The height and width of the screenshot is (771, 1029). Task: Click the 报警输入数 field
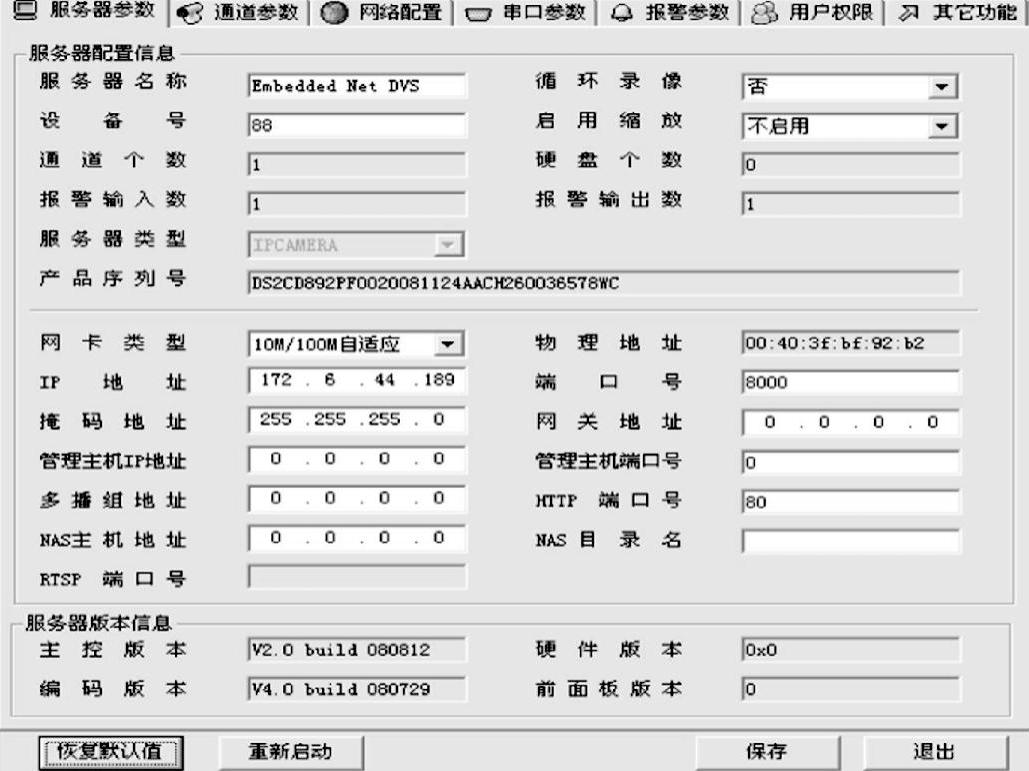point(357,204)
